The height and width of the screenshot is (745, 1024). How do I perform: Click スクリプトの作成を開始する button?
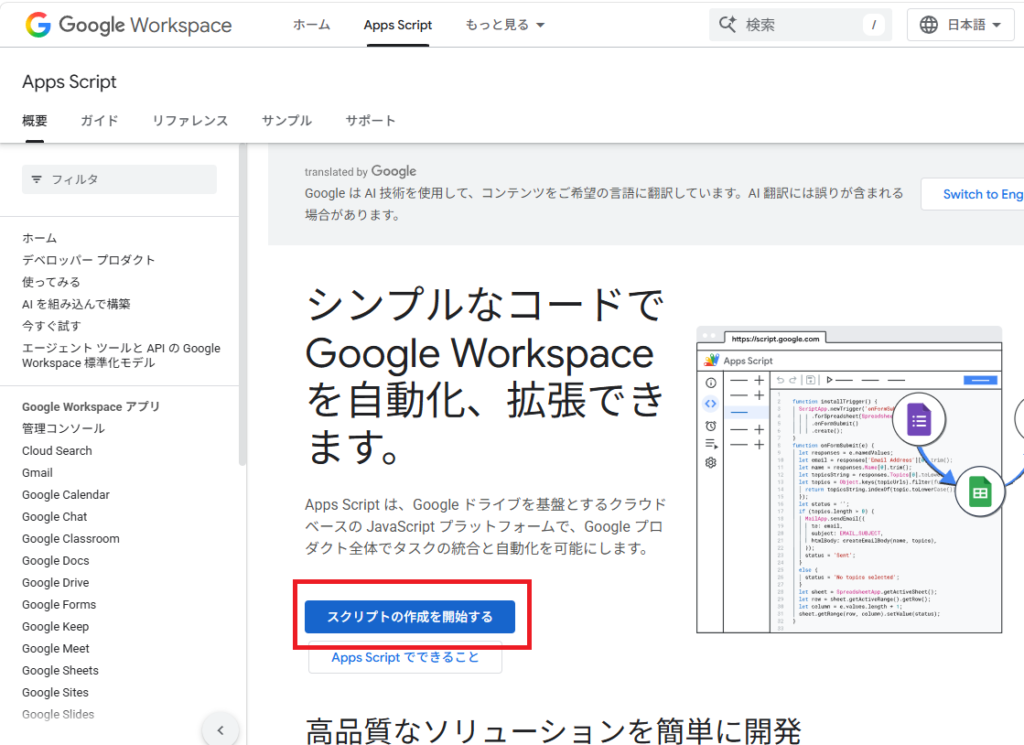pyautogui.click(x=409, y=616)
